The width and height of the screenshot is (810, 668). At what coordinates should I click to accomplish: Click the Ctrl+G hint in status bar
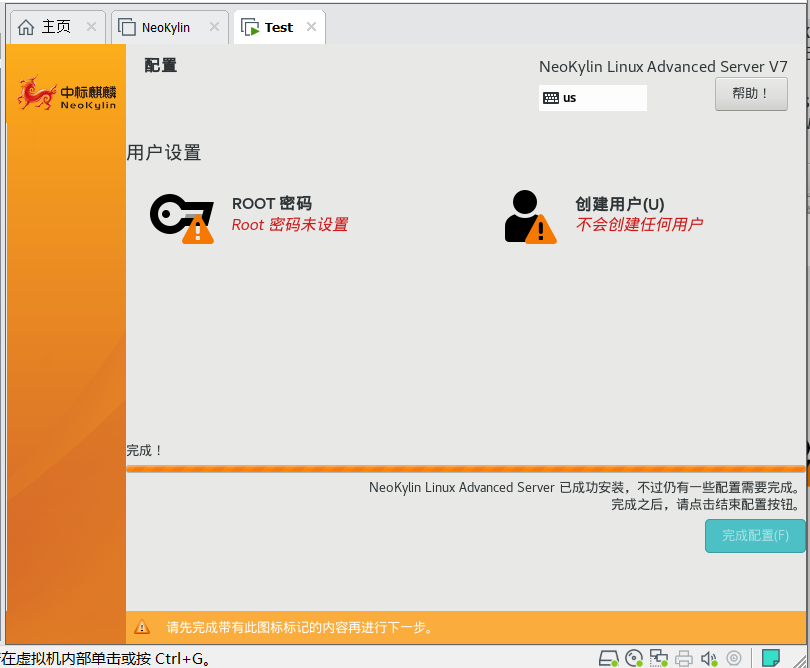click(x=182, y=659)
